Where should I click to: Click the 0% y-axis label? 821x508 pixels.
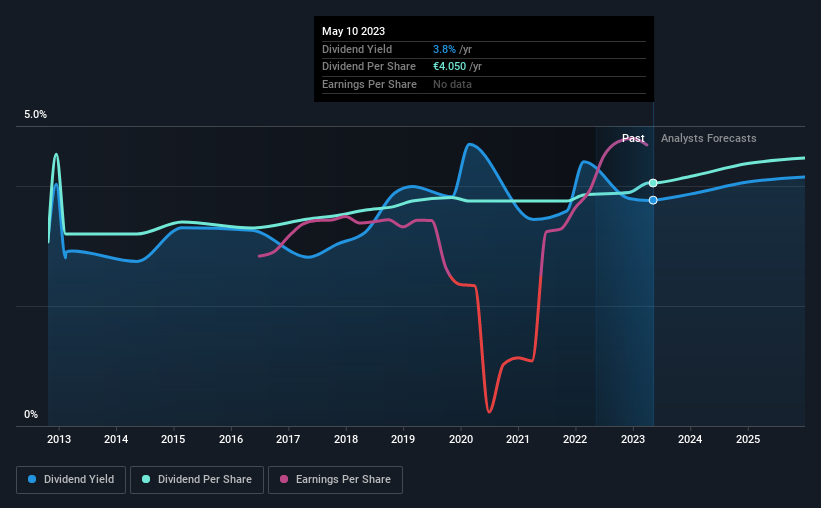pyautogui.click(x=31, y=414)
